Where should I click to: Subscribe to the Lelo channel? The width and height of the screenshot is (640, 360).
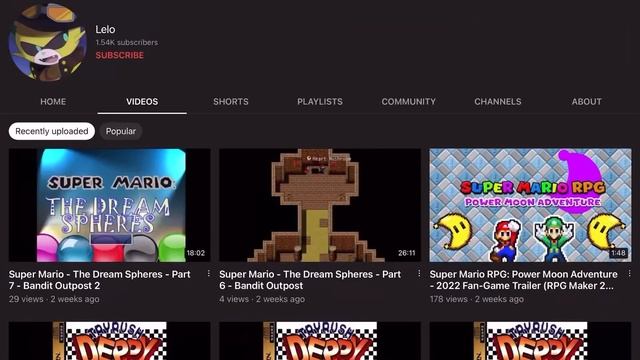pos(120,55)
